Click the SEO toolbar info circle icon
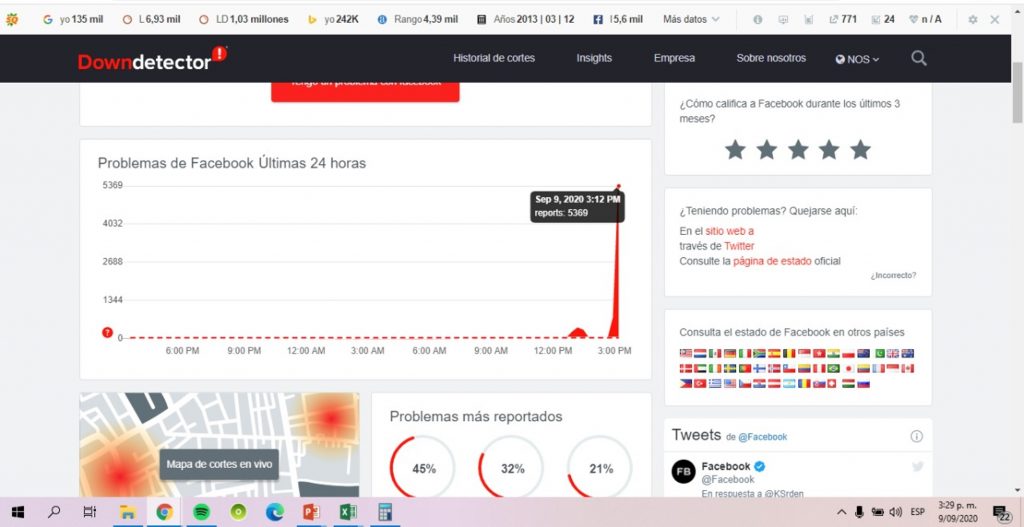This screenshot has height=527, width=1024. pyautogui.click(x=758, y=20)
